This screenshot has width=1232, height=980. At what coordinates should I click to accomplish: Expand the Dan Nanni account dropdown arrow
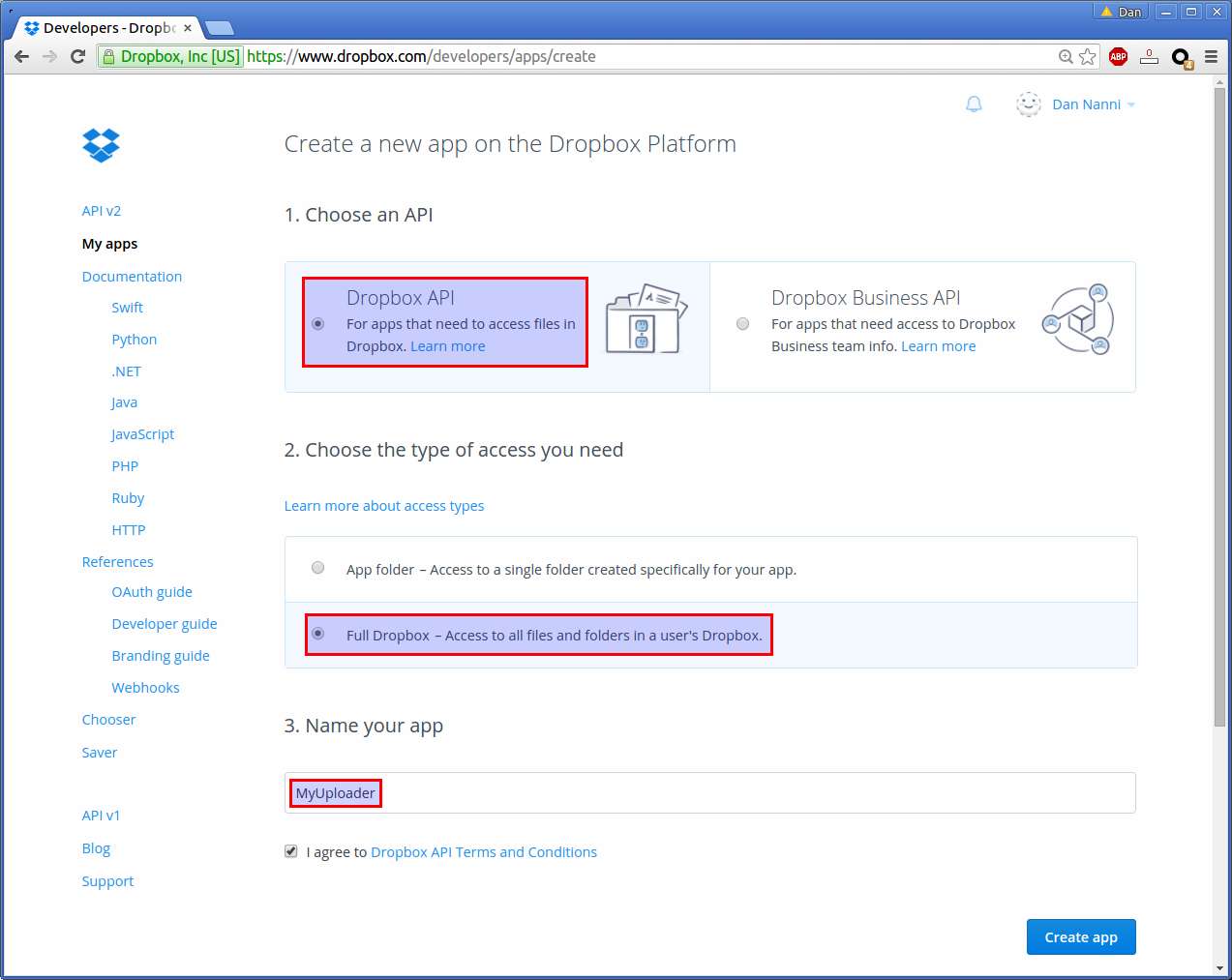click(x=1131, y=104)
